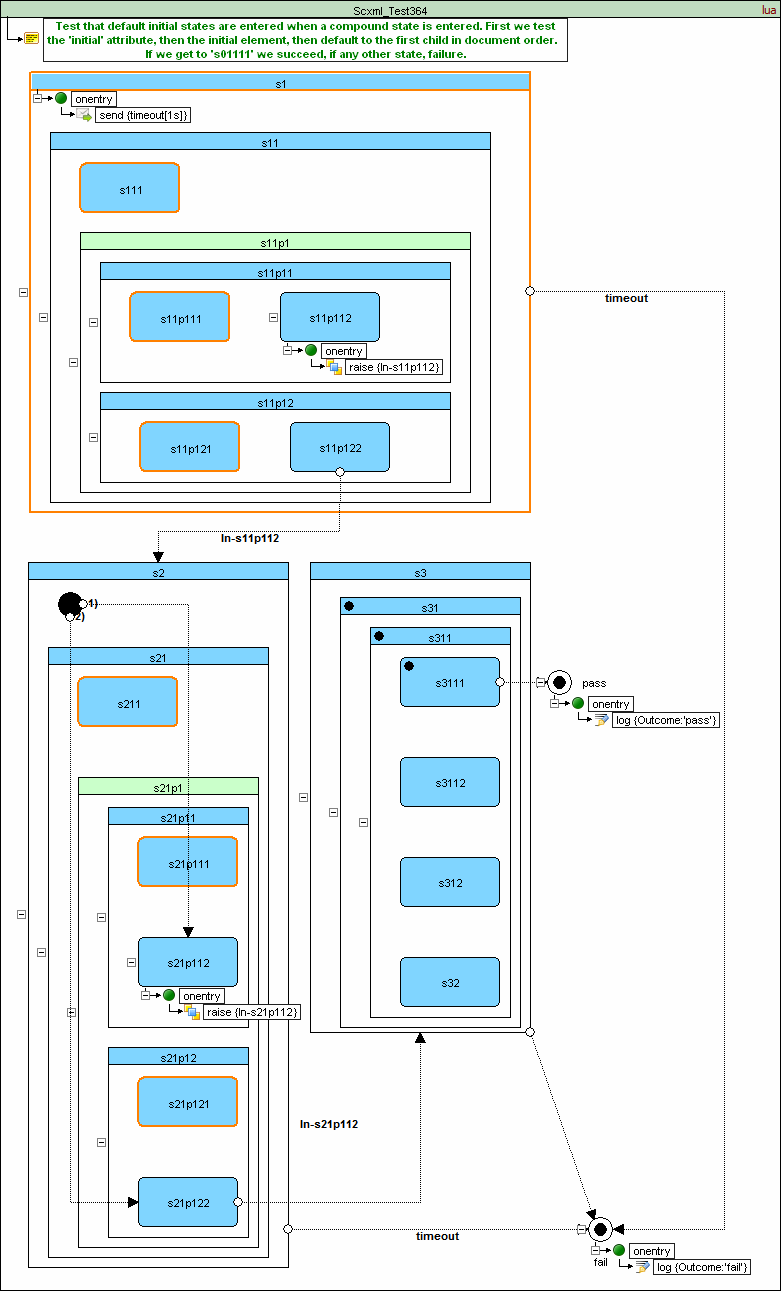Click the yellow comment note icon
Screen dimensions: 783x1293
pyautogui.click(x=32, y=38)
